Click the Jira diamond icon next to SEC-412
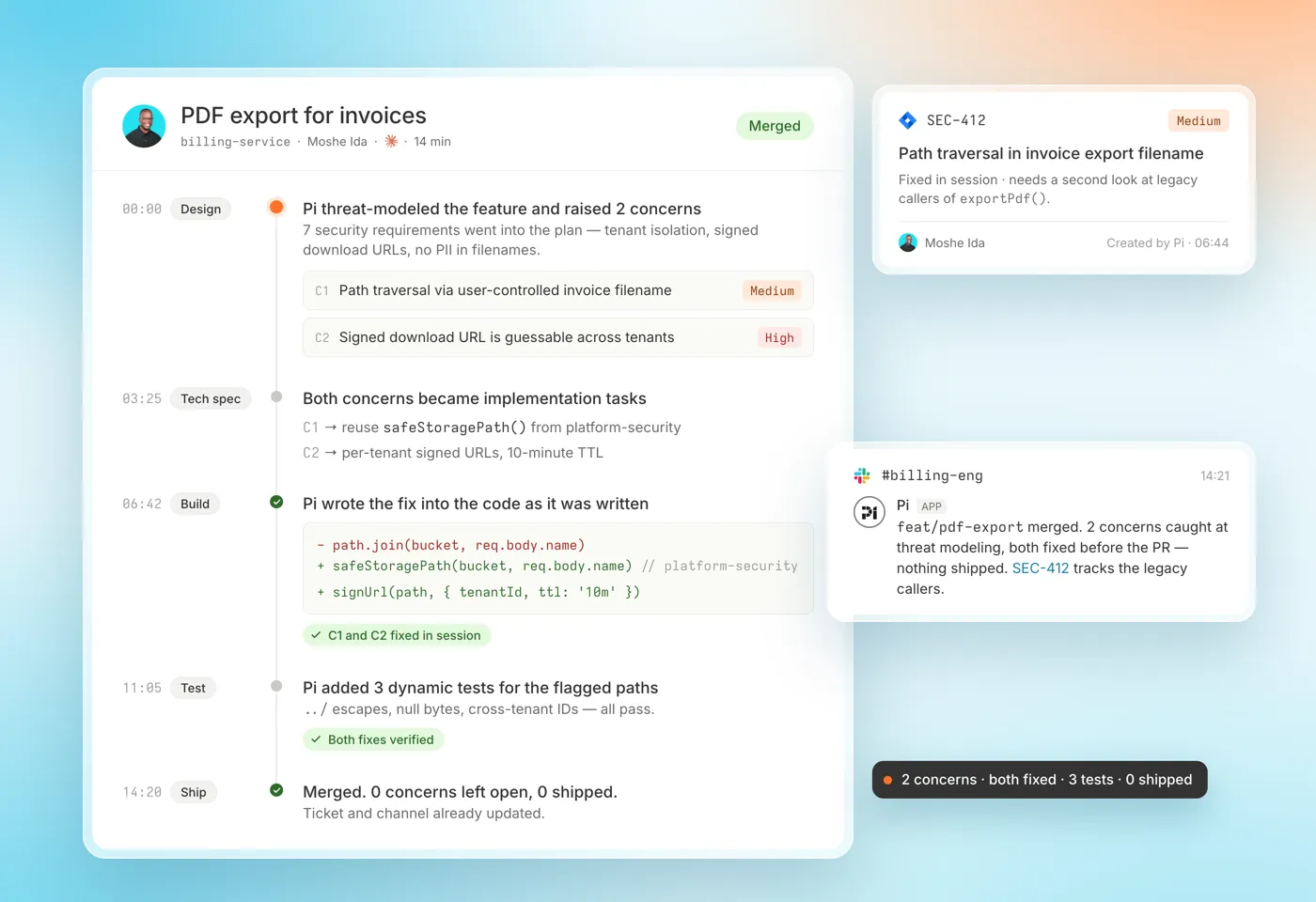Viewport: 1316px width, 902px height. (907, 120)
